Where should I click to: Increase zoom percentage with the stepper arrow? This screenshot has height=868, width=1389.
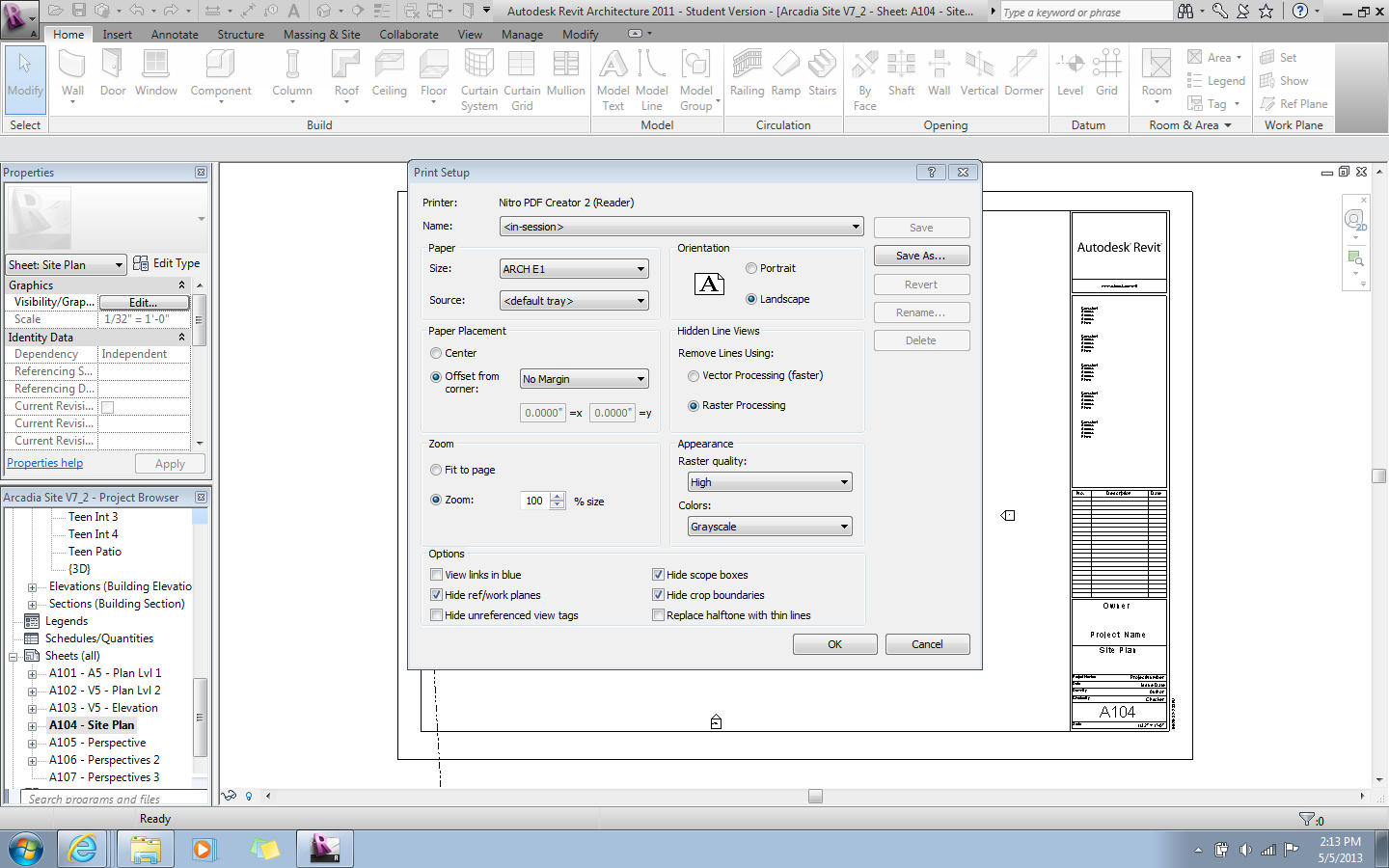[x=558, y=496]
